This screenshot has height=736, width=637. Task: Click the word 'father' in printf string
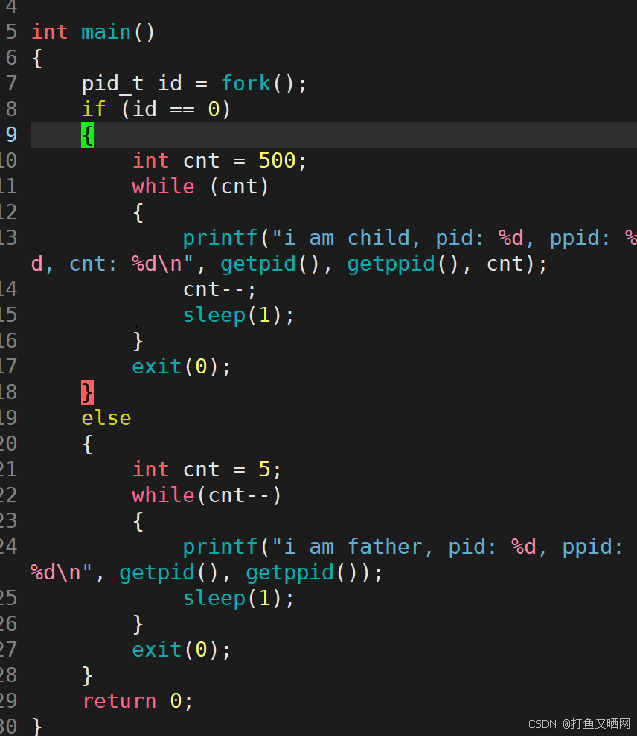(385, 547)
